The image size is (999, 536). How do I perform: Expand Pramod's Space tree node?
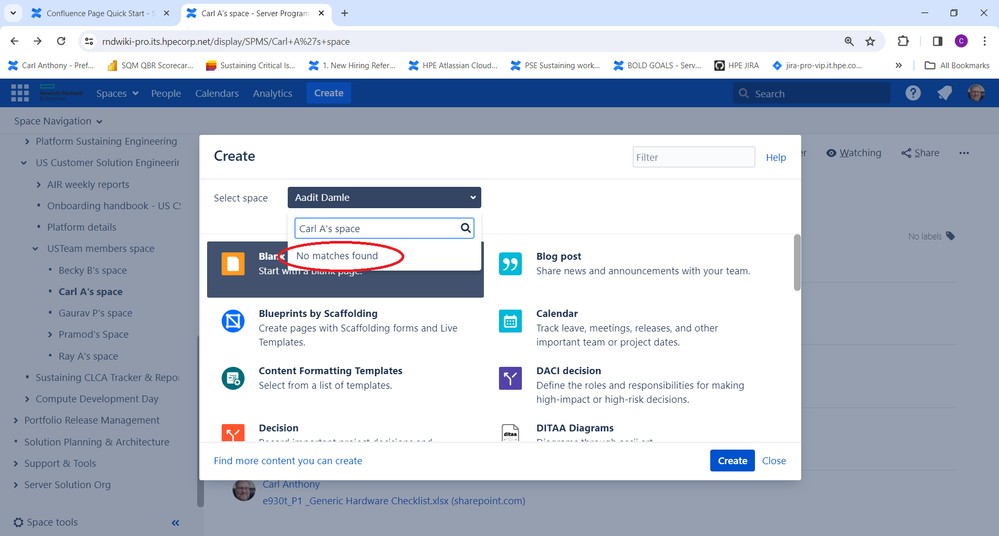tap(50, 335)
